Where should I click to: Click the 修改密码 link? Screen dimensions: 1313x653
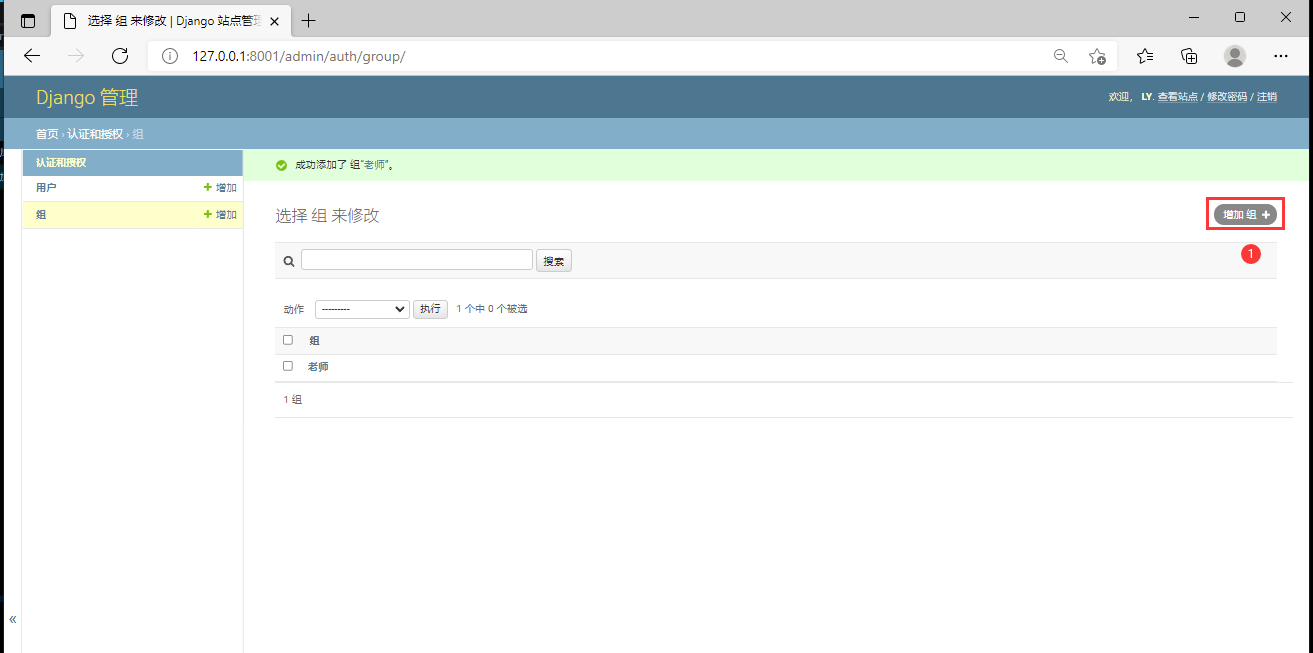point(1227,97)
